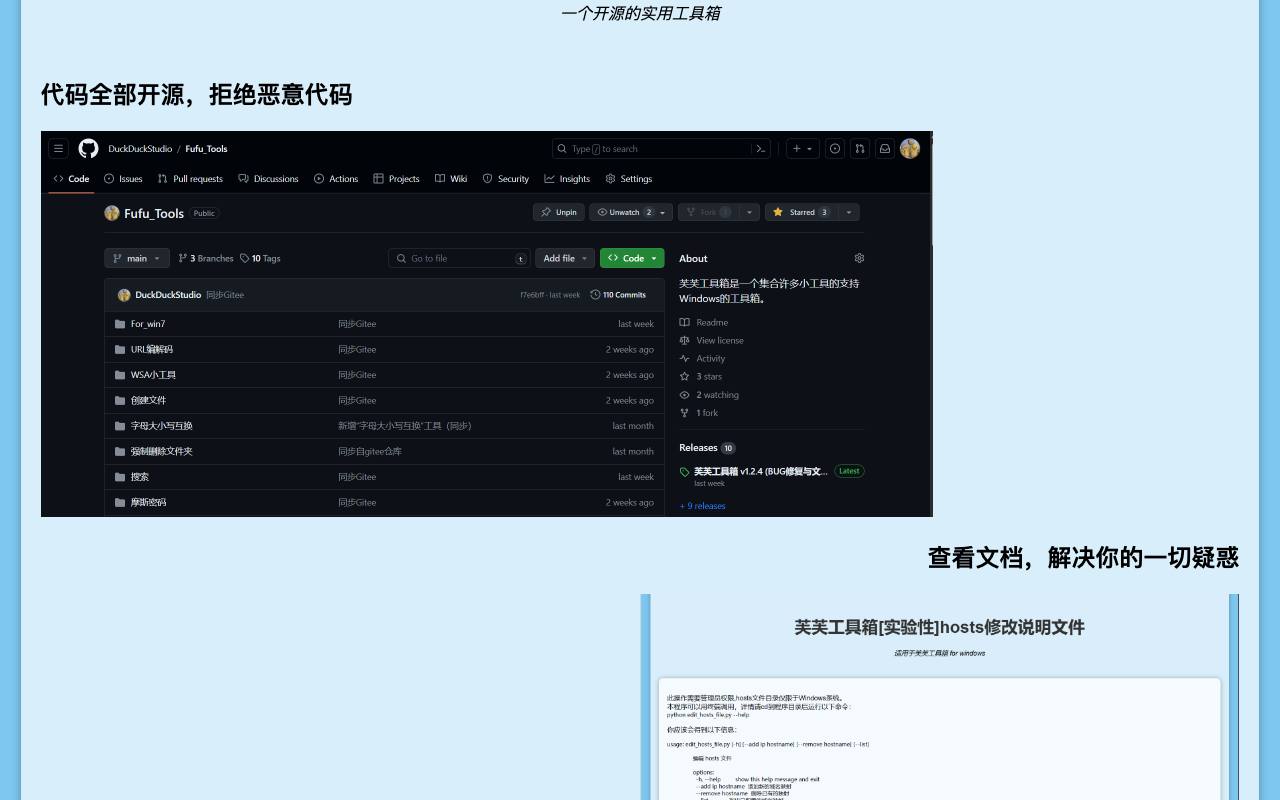
Task: Open the Wiki tab
Action: coord(451,179)
